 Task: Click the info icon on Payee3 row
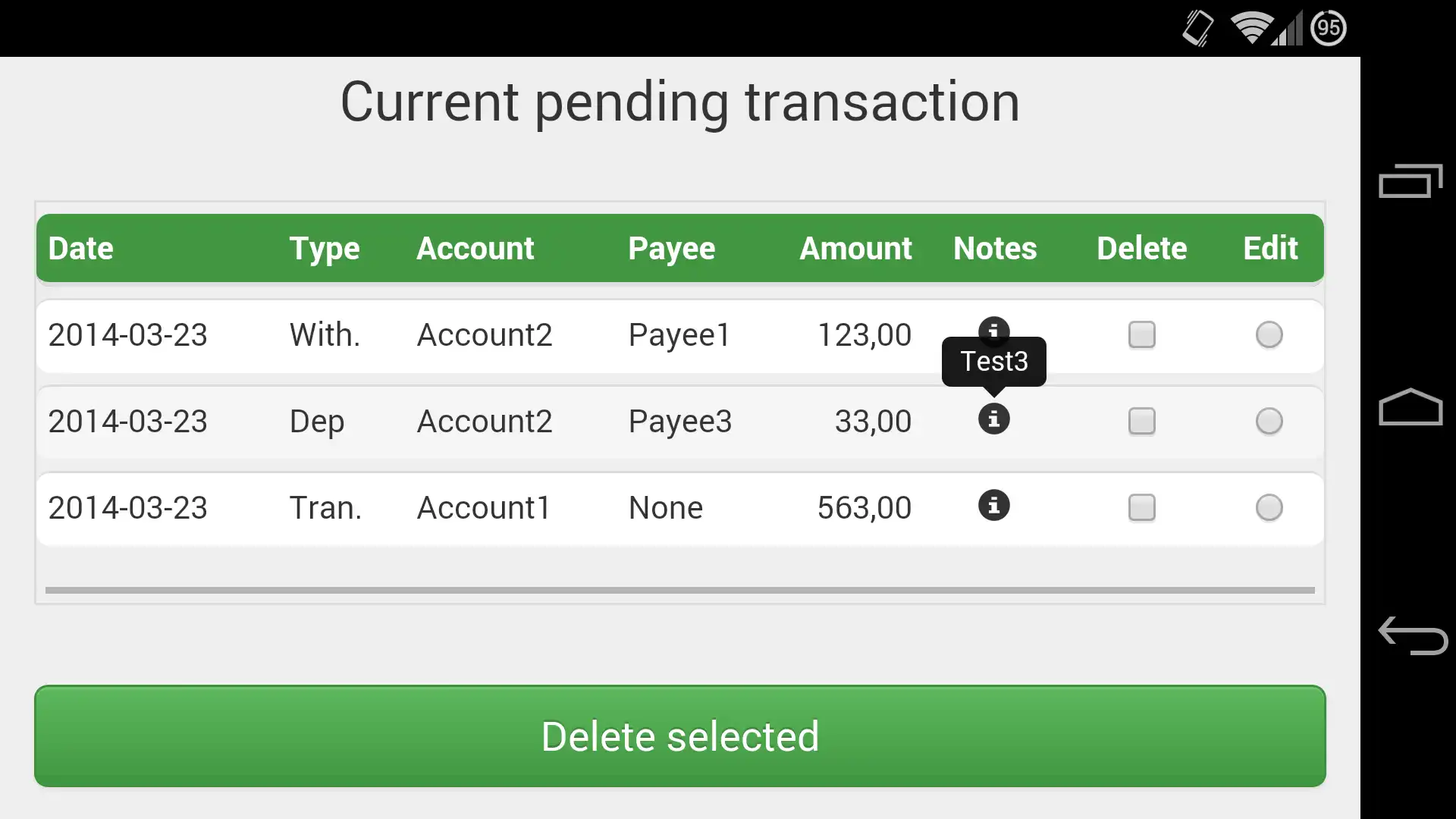click(993, 419)
